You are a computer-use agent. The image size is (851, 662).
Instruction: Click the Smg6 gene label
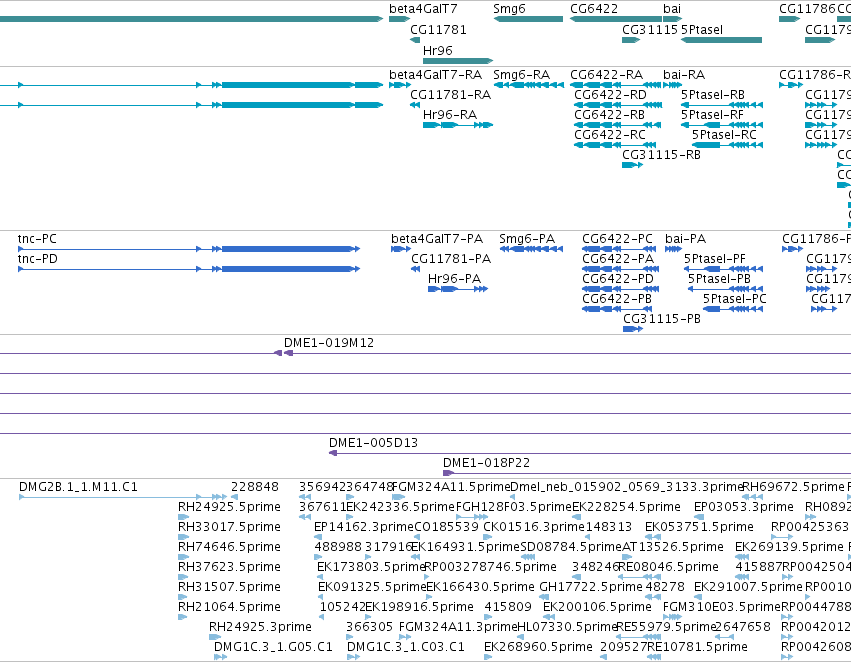[x=509, y=9]
